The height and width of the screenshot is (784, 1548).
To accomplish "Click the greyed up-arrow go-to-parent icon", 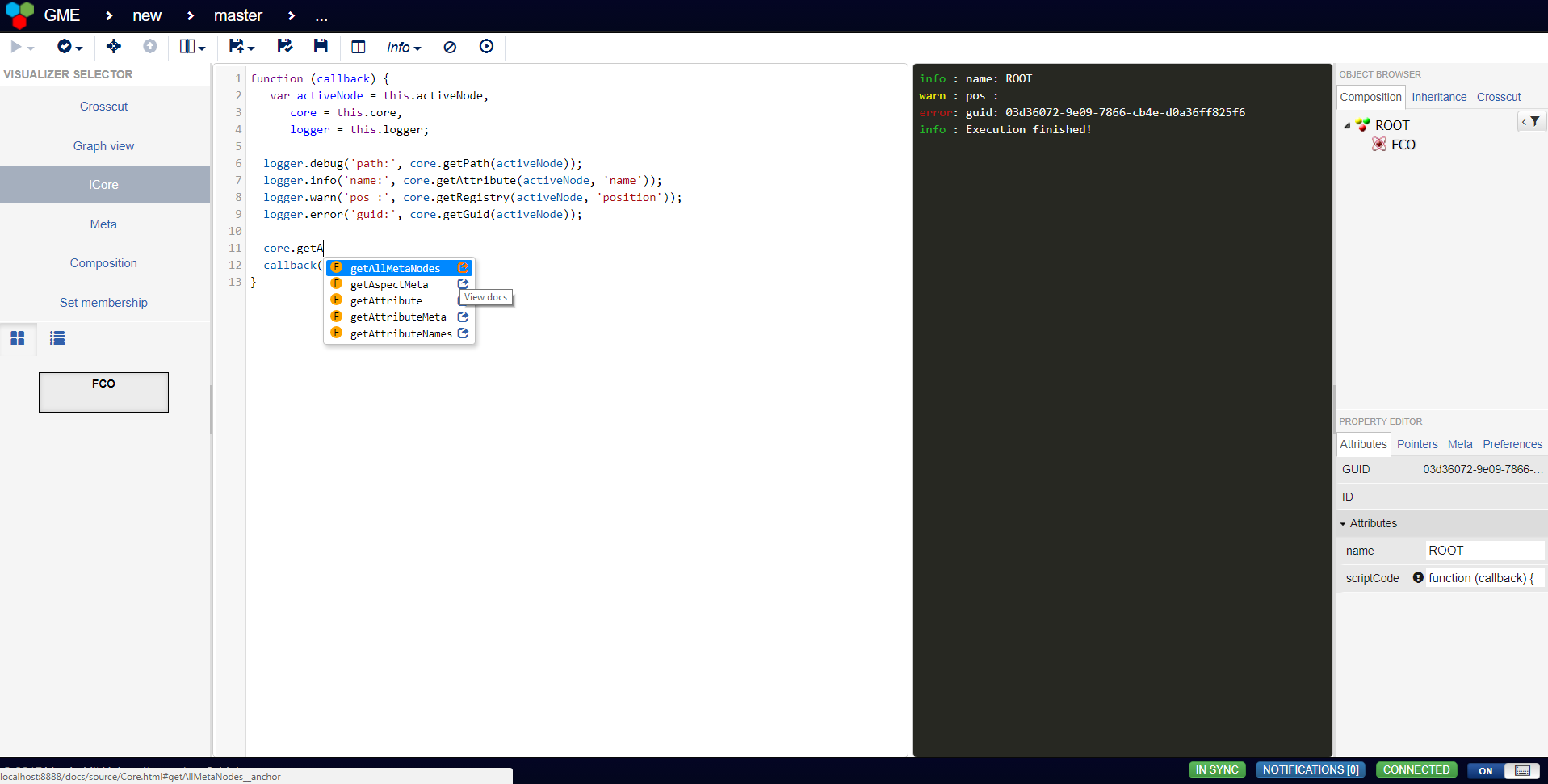I will click(150, 46).
